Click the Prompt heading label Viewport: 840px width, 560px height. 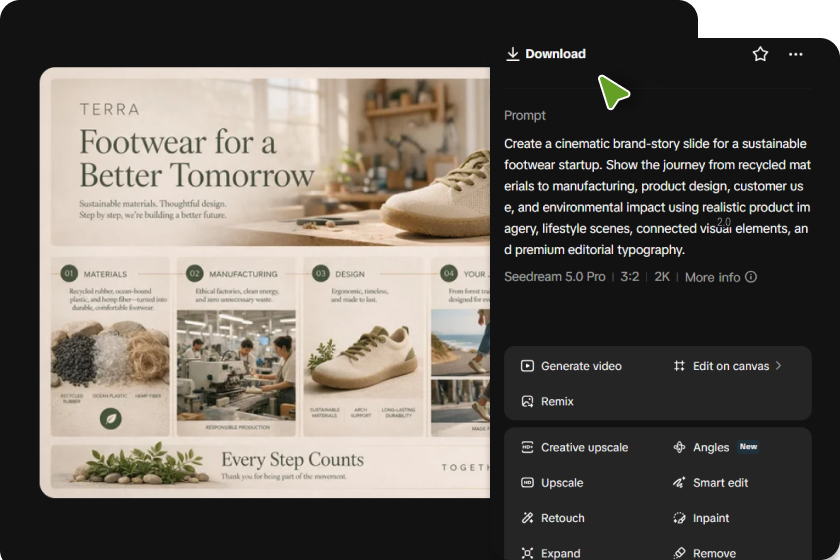pos(524,116)
